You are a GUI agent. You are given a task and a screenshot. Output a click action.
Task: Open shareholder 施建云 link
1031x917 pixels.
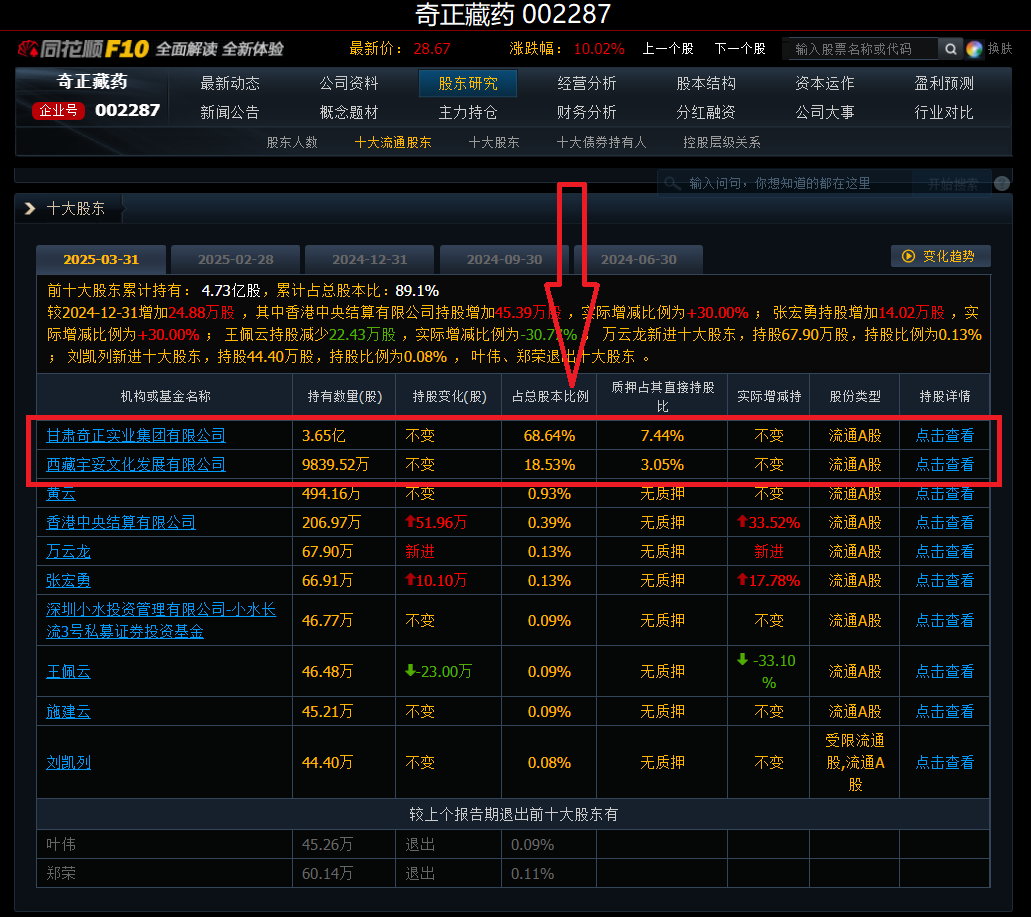68,712
